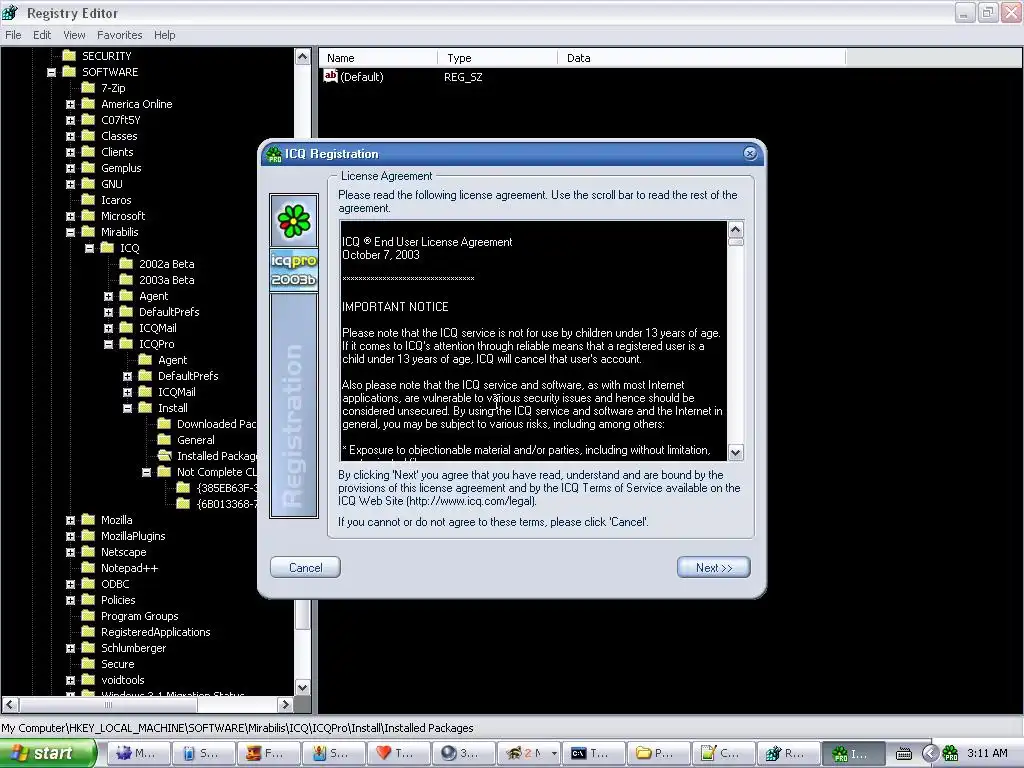Select the Icaros folder icon

pyautogui.click(x=88, y=200)
